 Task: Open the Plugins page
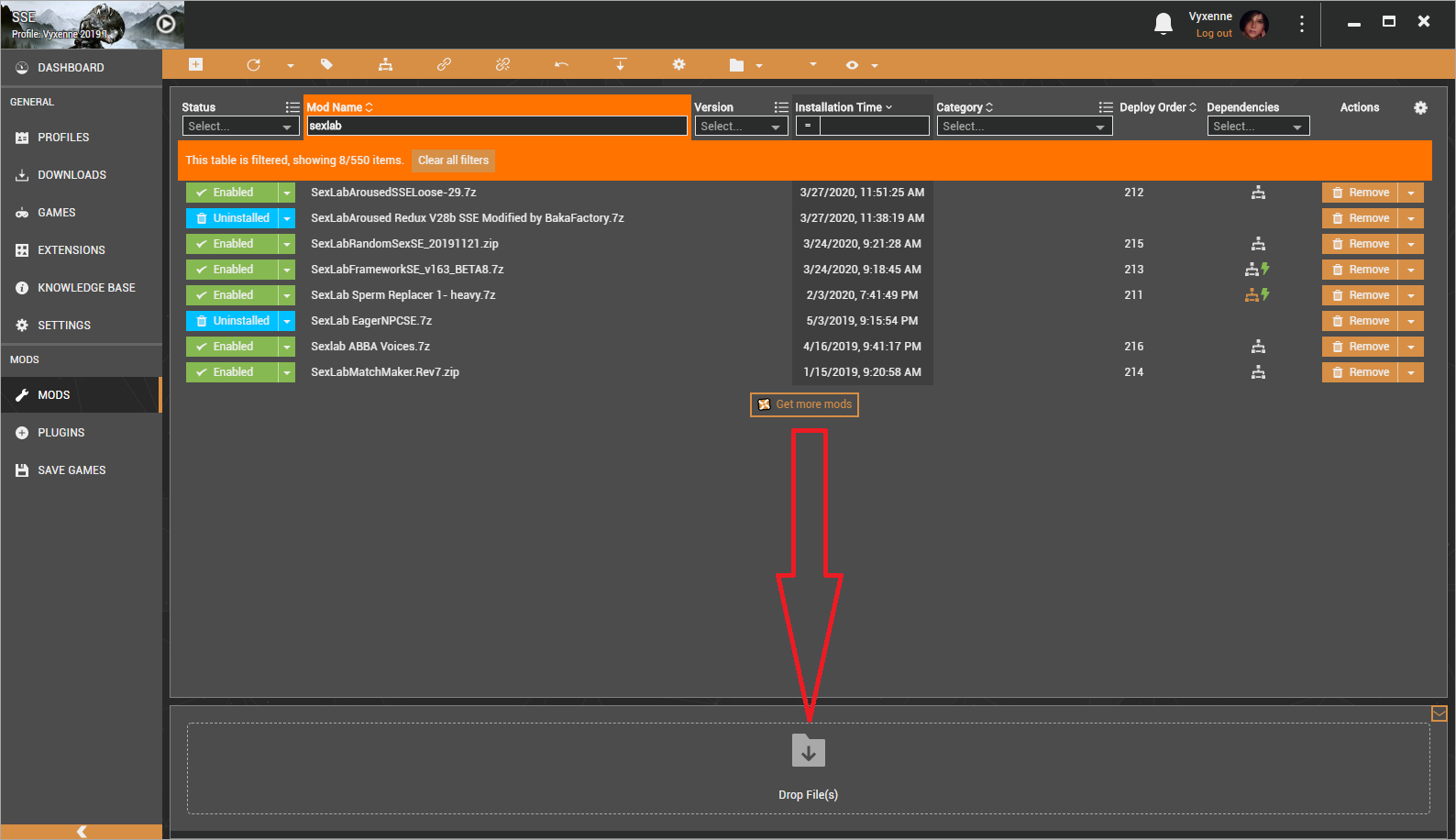[82, 433]
